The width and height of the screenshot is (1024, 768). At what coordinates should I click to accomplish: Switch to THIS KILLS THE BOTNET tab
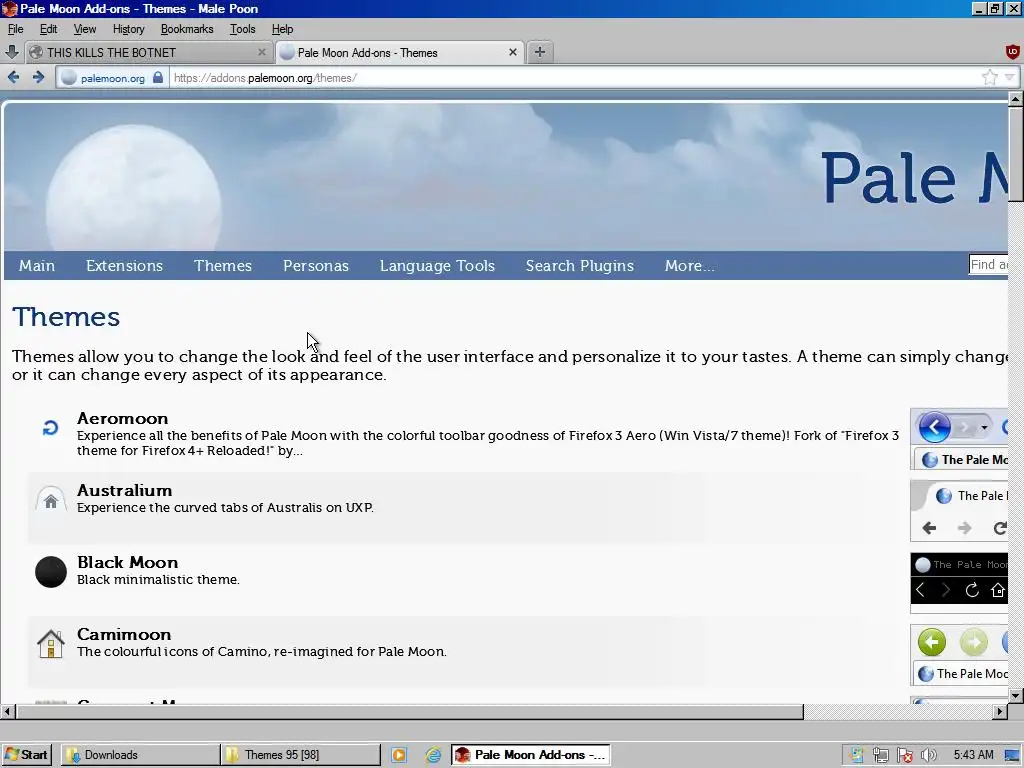tap(149, 52)
